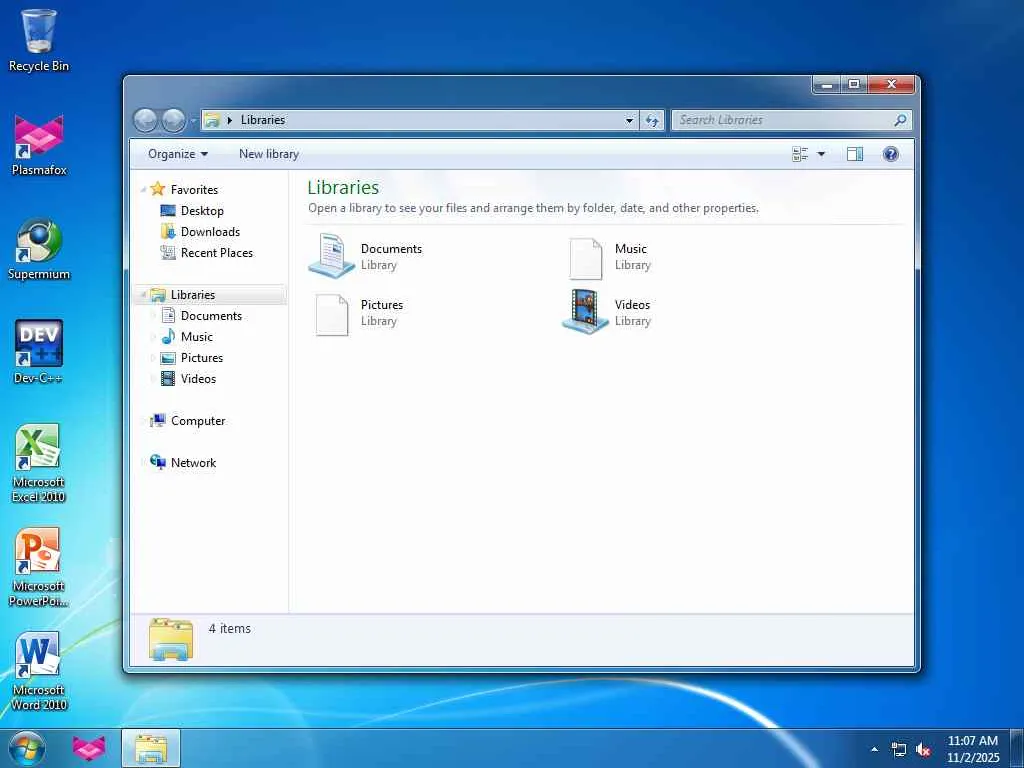Open the view options dropdown arrow
Viewport: 1024px width, 768px height.
click(x=821, y=154)
